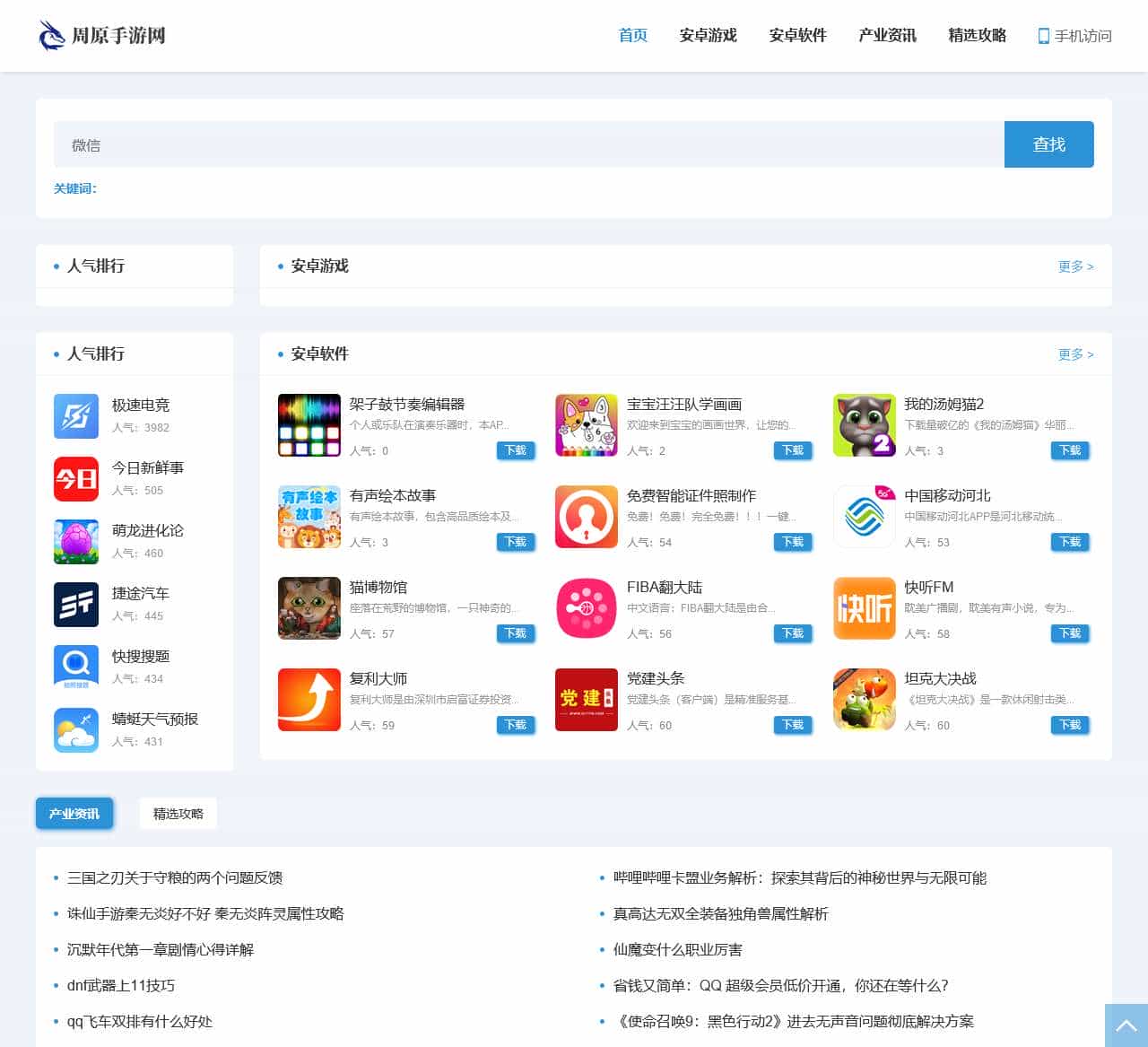
Task: Select the 蜻蜓天气预报 weather icon
Action: 76,730
